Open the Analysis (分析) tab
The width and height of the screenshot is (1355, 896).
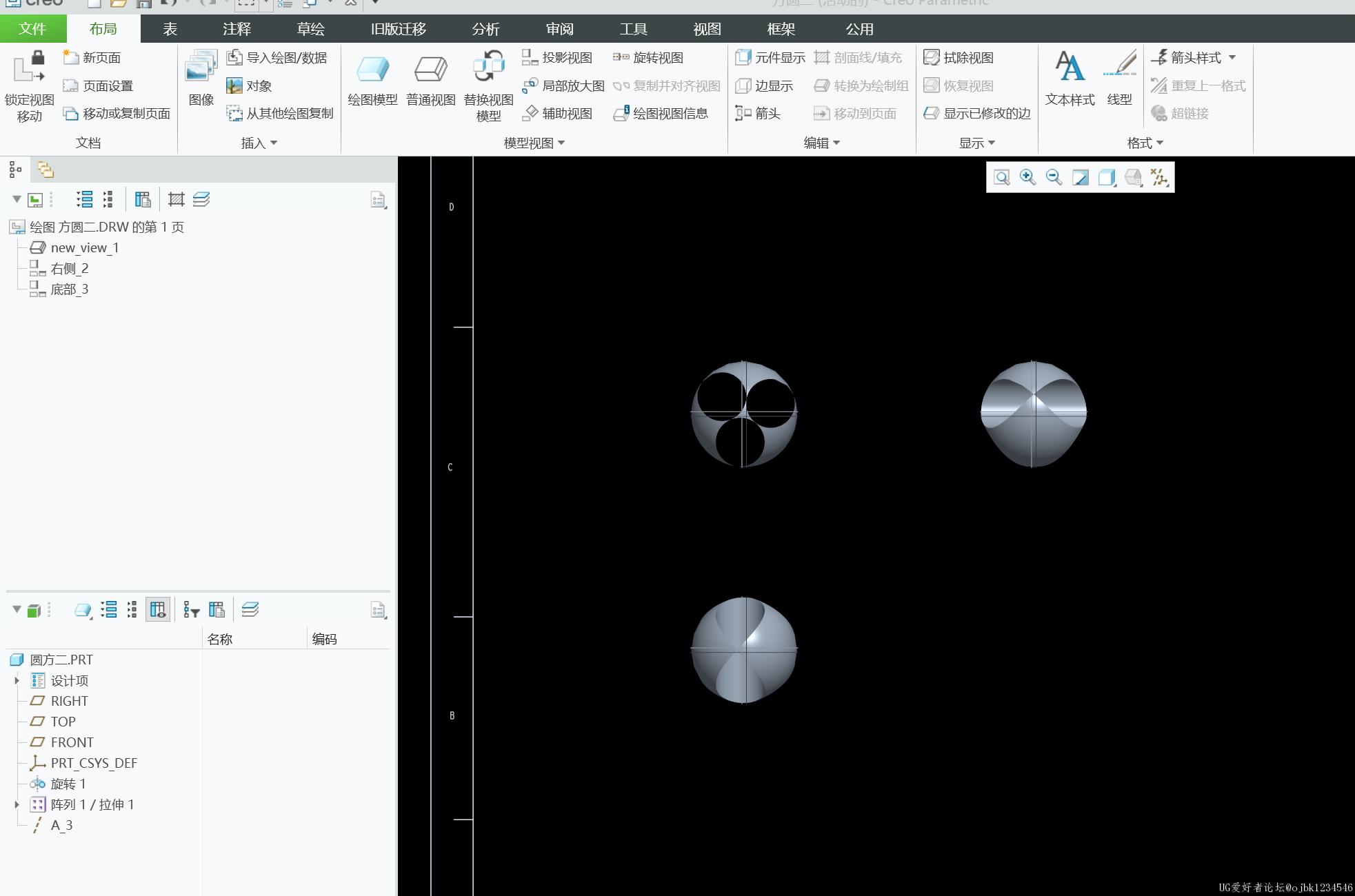[x=485, y=29]
